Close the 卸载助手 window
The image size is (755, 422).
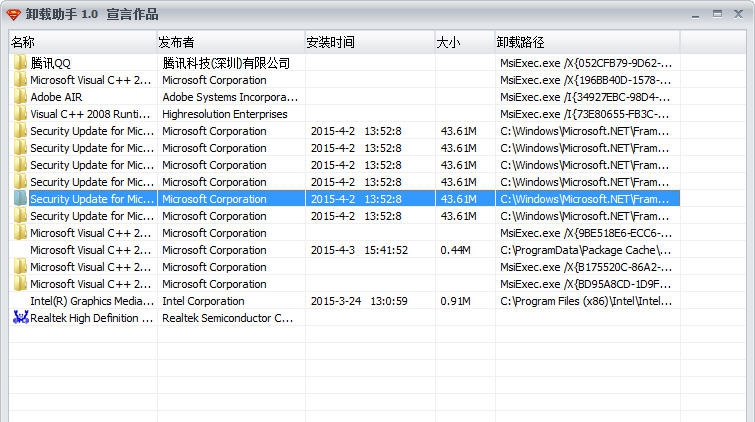click(738, 14)
